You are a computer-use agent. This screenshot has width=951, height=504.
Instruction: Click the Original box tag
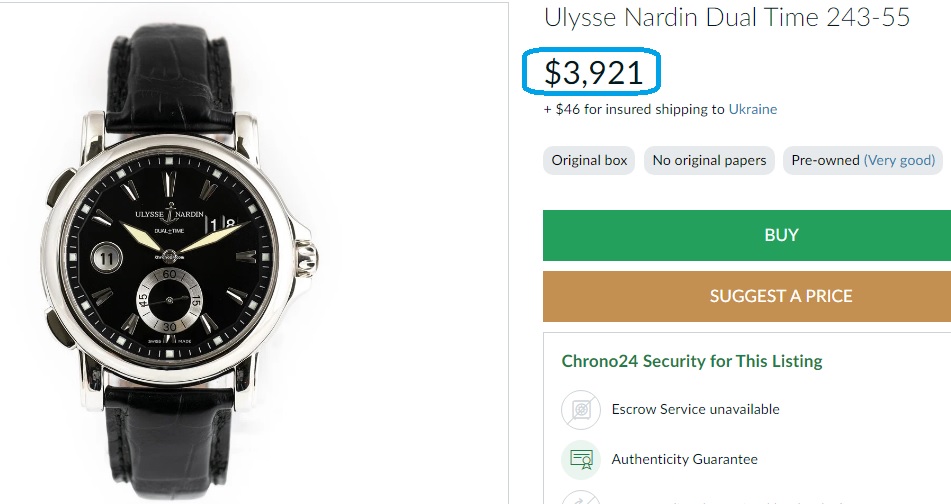click(x=589, y=160)
